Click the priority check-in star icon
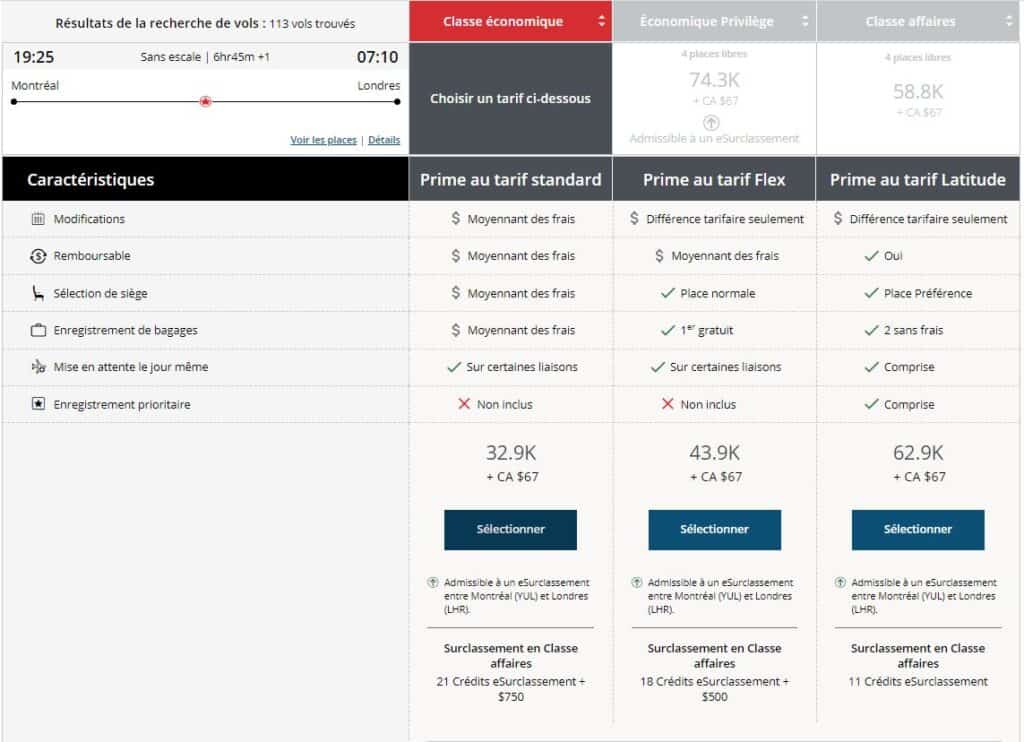 click(x=38, y=404)
